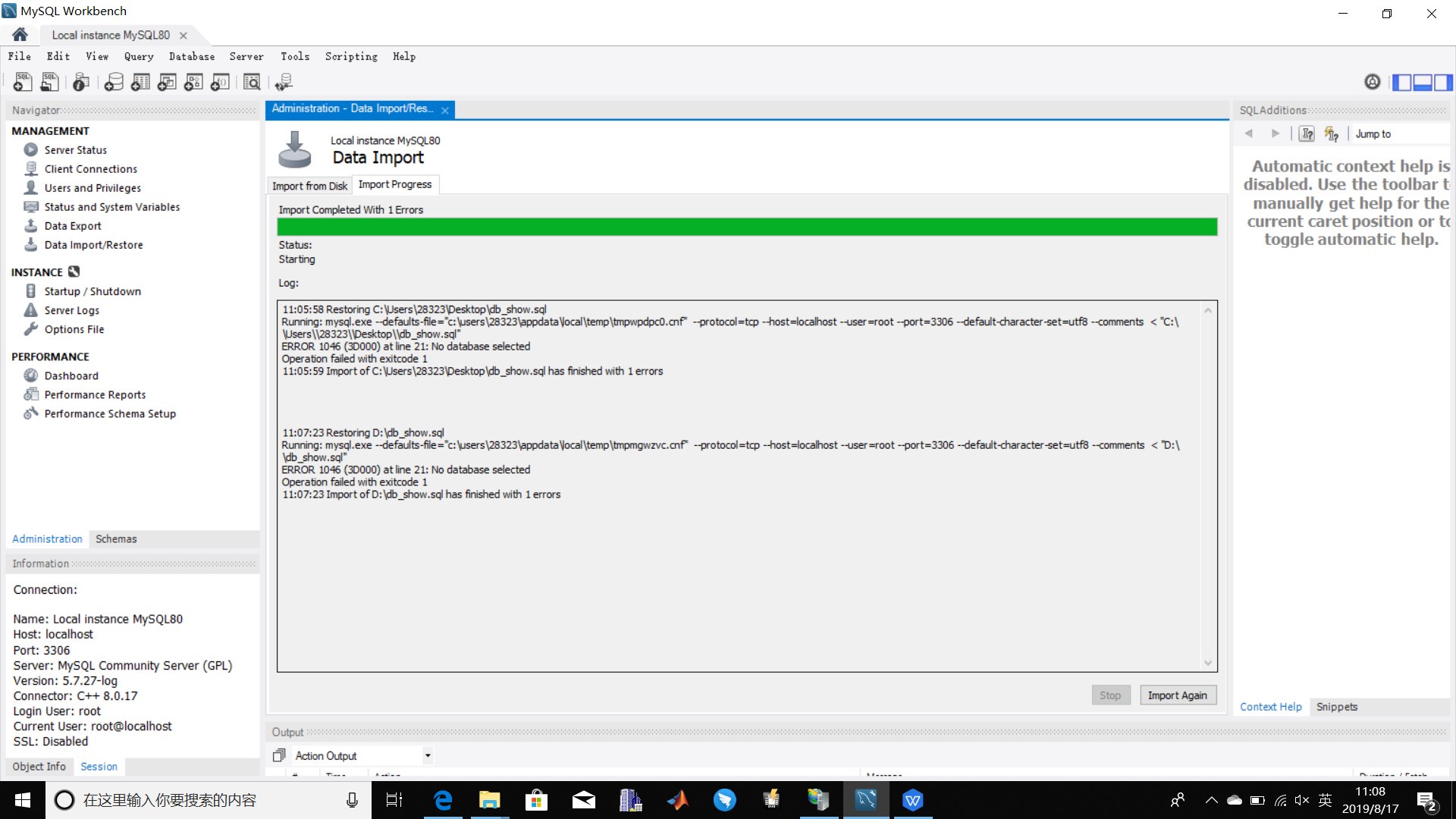Open Data Export in Navigator

(72, 226)
